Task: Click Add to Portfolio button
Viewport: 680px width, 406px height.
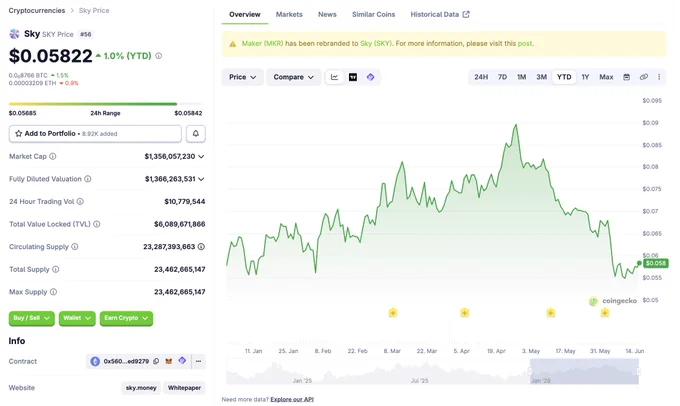Action: (95, 134)
